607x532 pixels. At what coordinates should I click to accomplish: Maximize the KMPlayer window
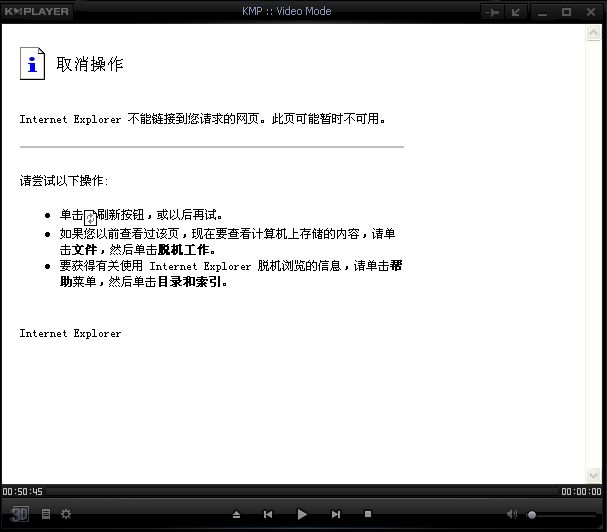pyautogui.click(x=566, y=12)
